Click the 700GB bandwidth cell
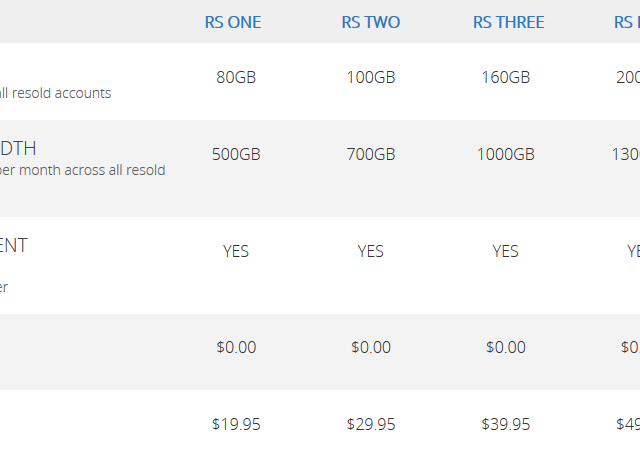640x453 pixels. point(371,154)
